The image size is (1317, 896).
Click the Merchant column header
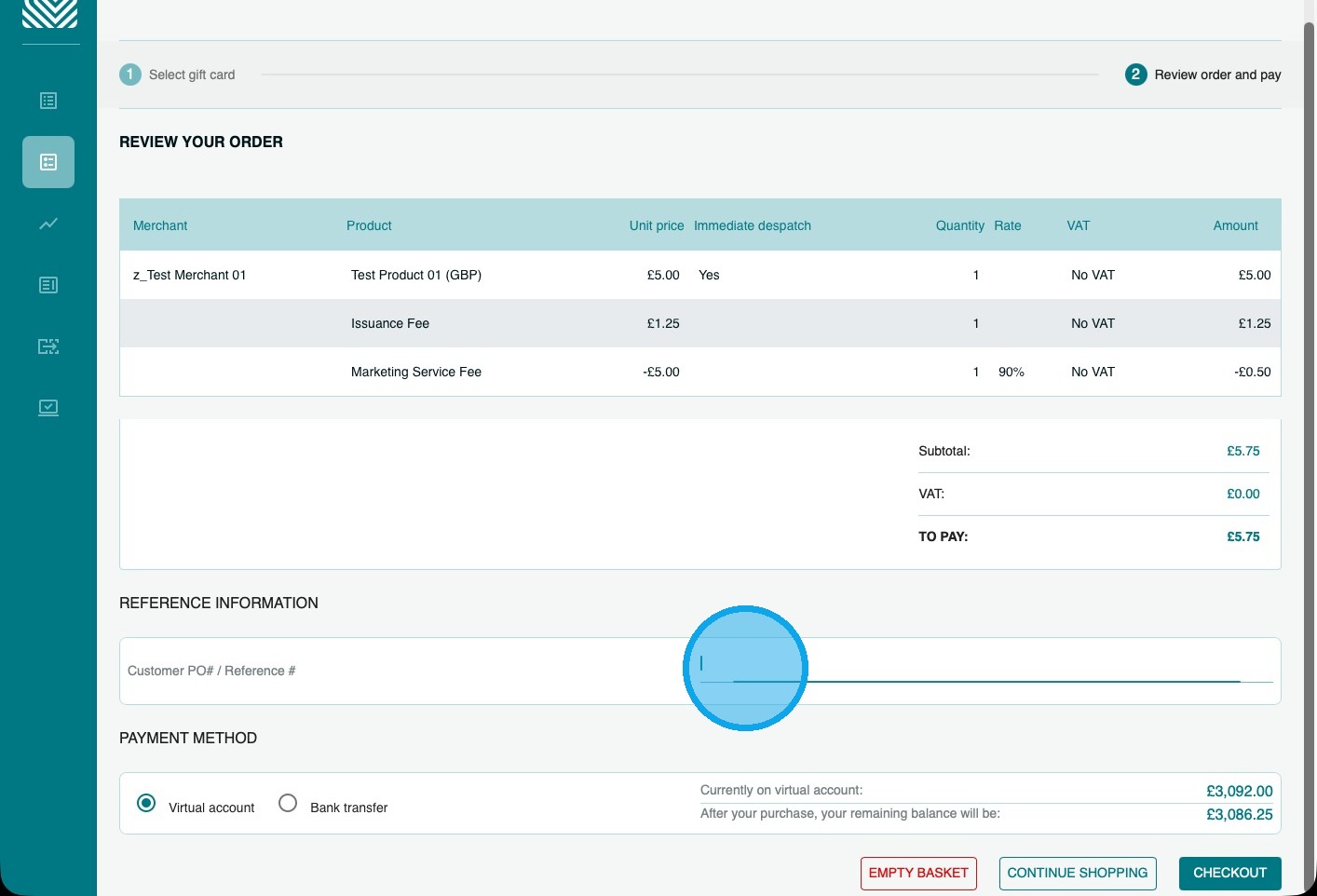160,225
